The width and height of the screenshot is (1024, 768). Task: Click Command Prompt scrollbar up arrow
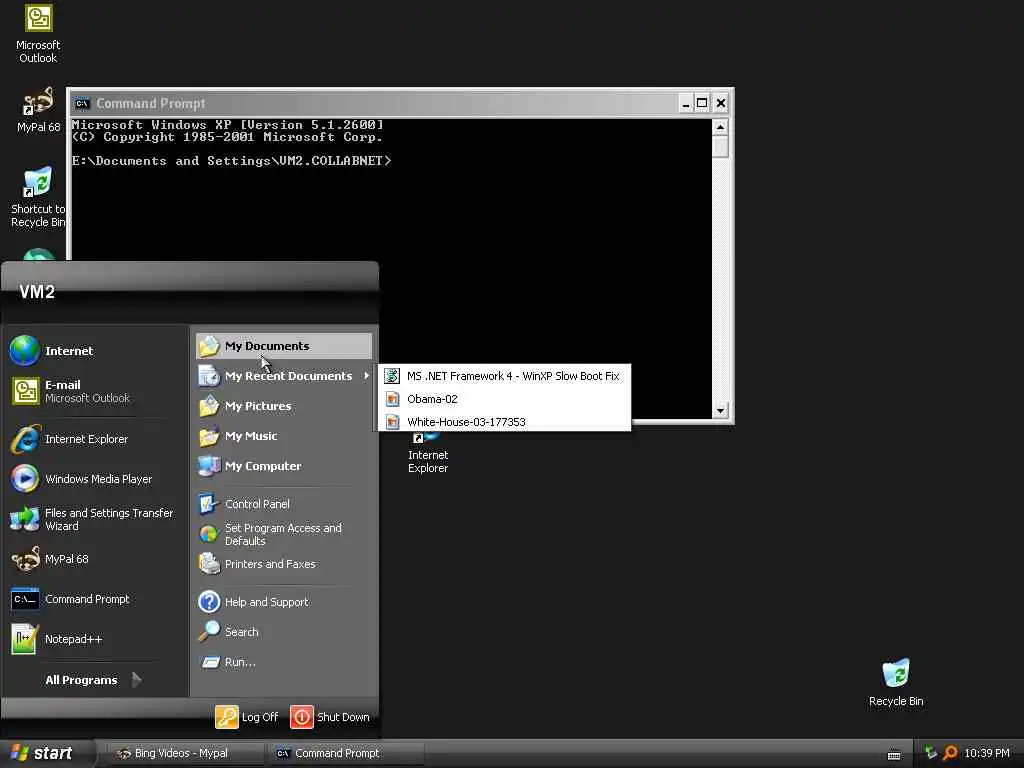tap(720, 127)
